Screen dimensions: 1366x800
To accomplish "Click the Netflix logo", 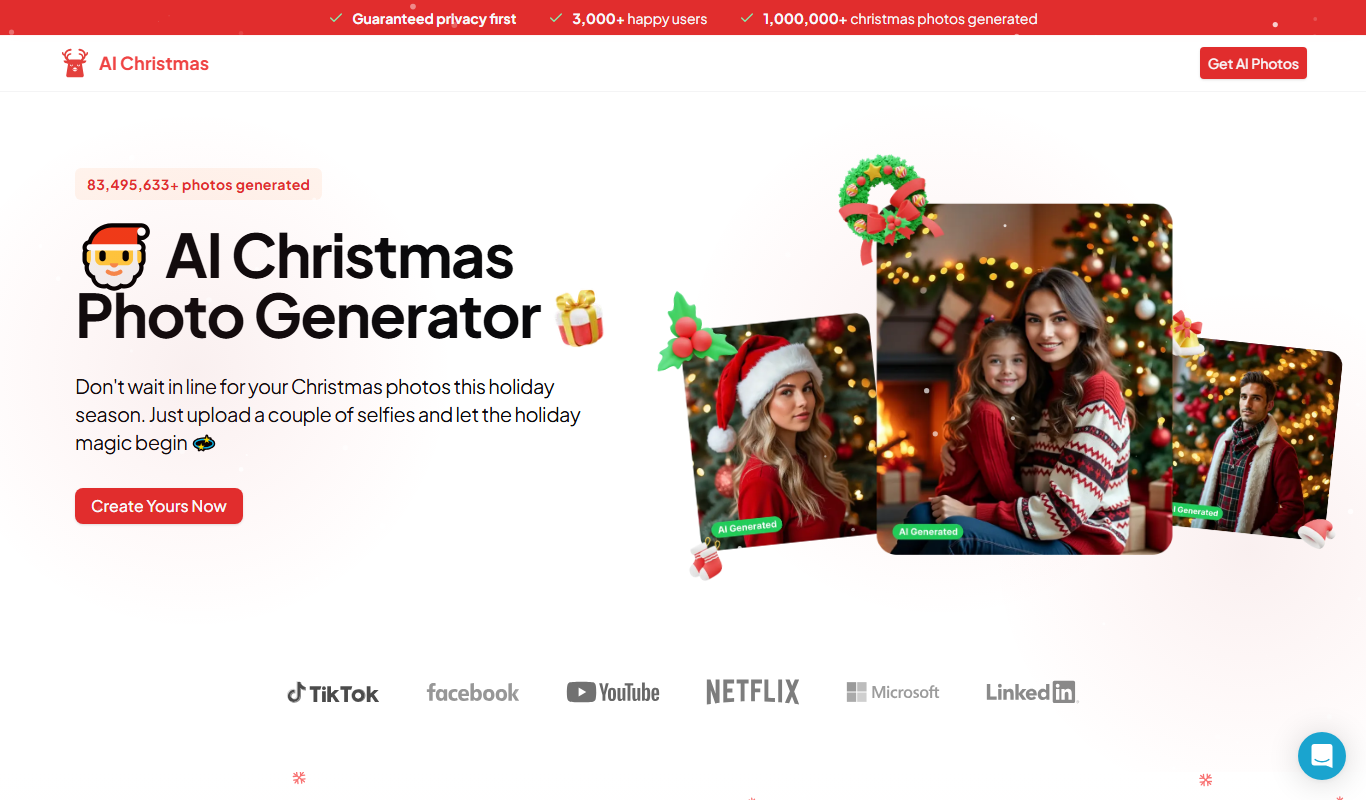I will pos(753,692).
